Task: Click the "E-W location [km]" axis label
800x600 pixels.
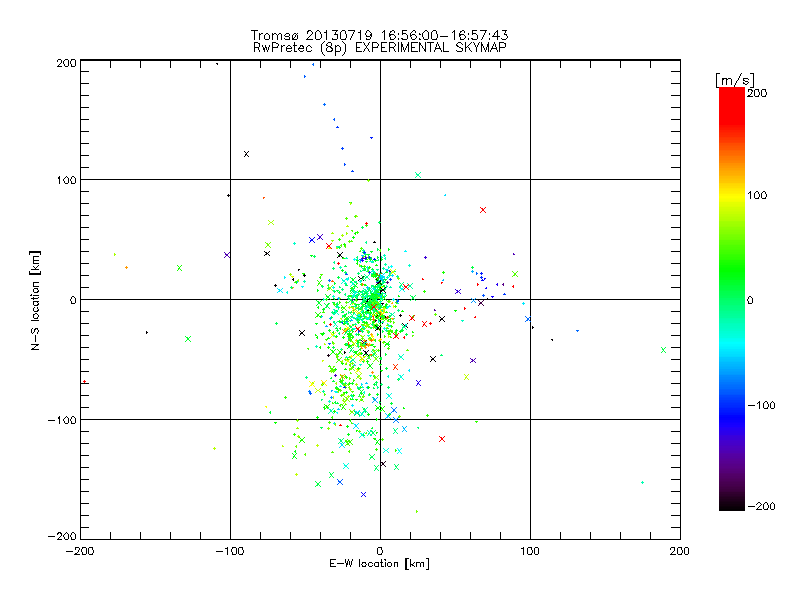Action: coord(379,564)
